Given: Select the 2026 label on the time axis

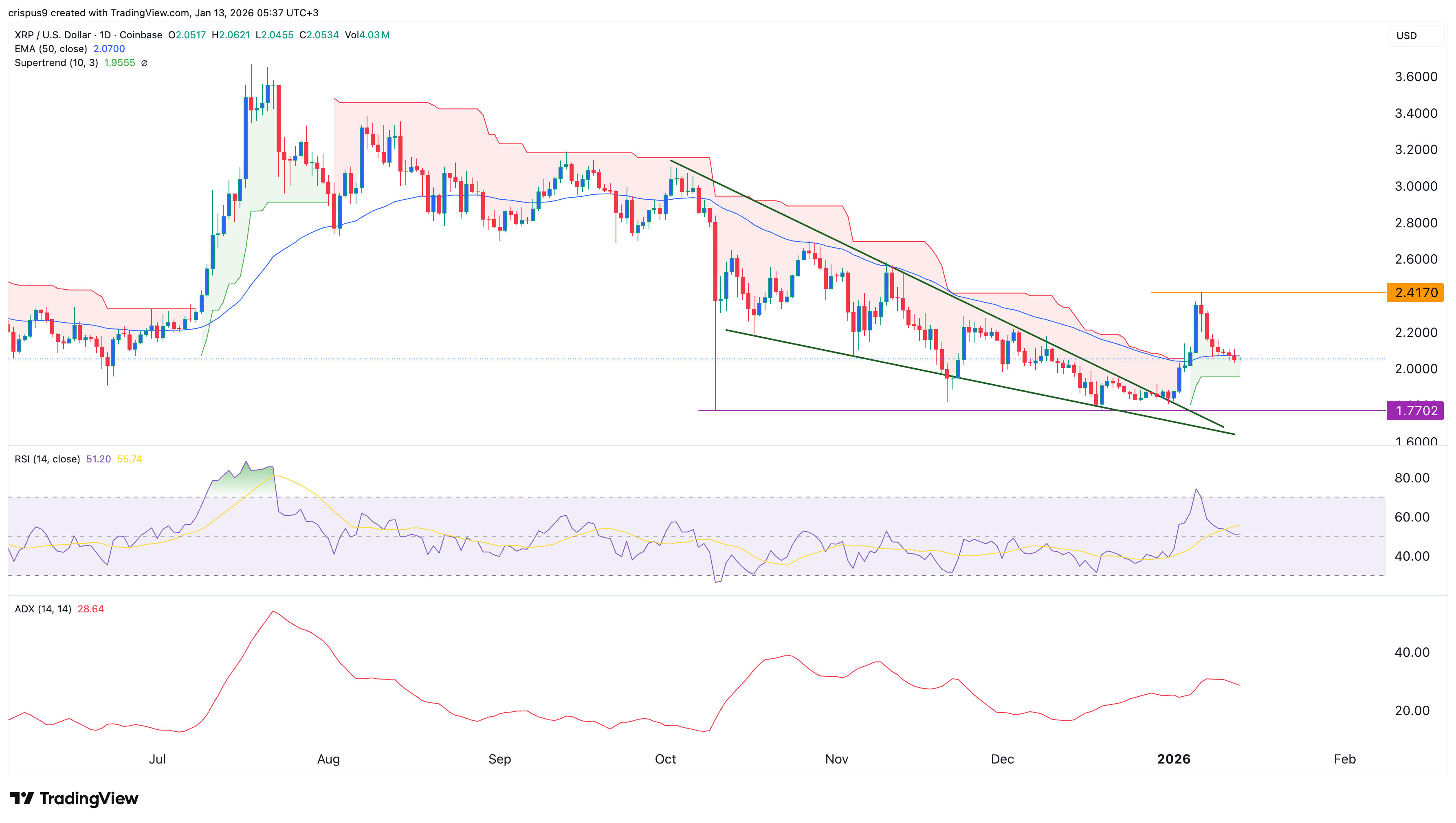Looking at the screenshot, I should 1175,759.
